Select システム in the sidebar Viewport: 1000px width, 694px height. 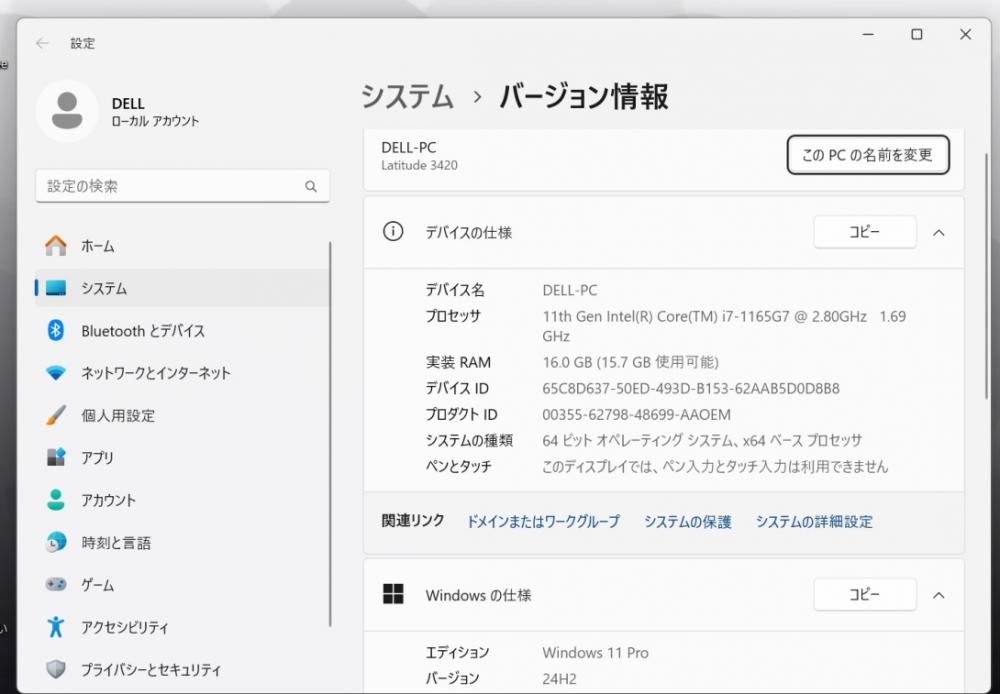click(182, 288)
